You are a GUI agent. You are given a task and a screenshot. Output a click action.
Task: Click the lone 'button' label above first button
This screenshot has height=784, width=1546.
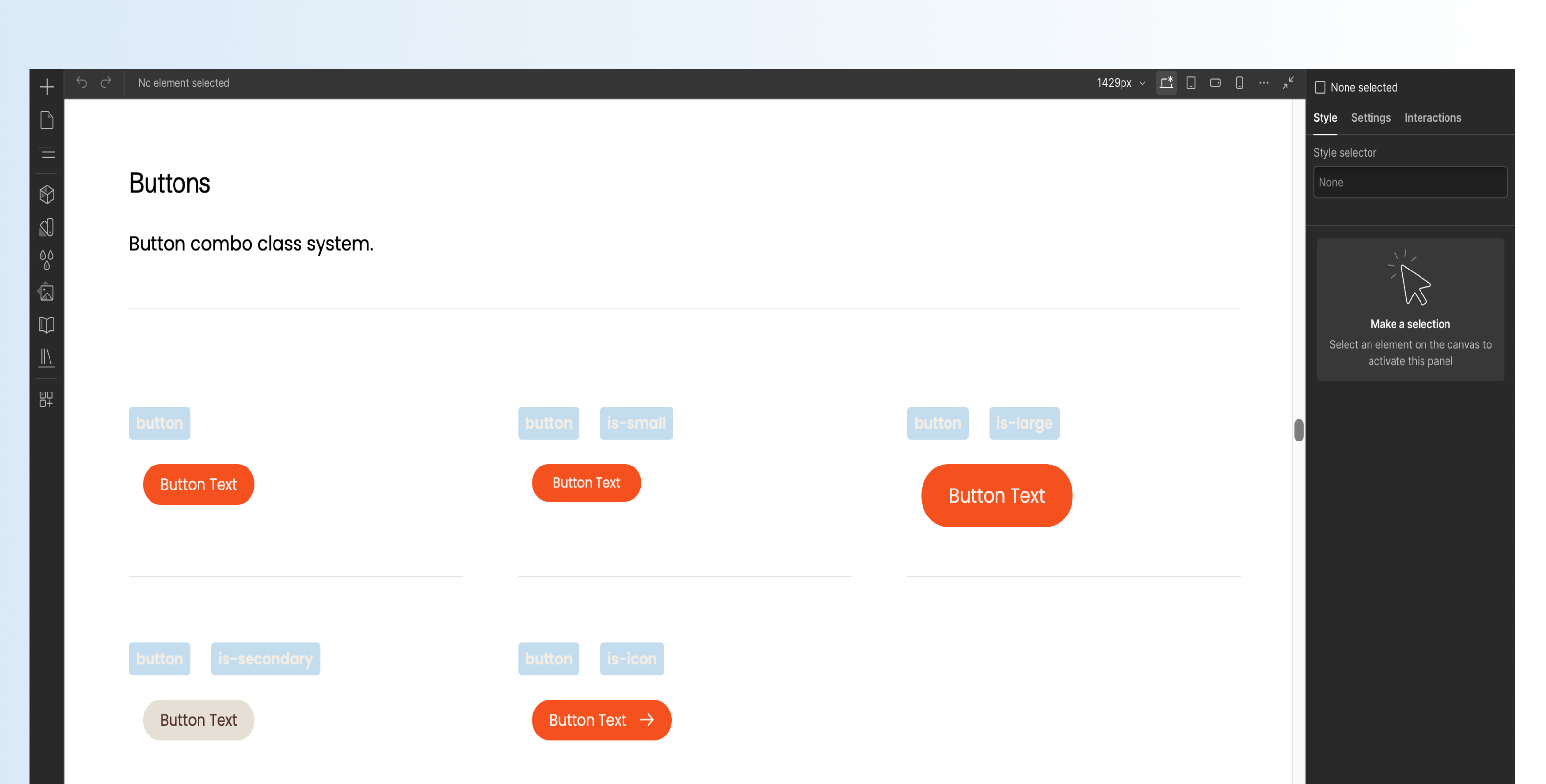pyautogui.click(x=160, y=423)
